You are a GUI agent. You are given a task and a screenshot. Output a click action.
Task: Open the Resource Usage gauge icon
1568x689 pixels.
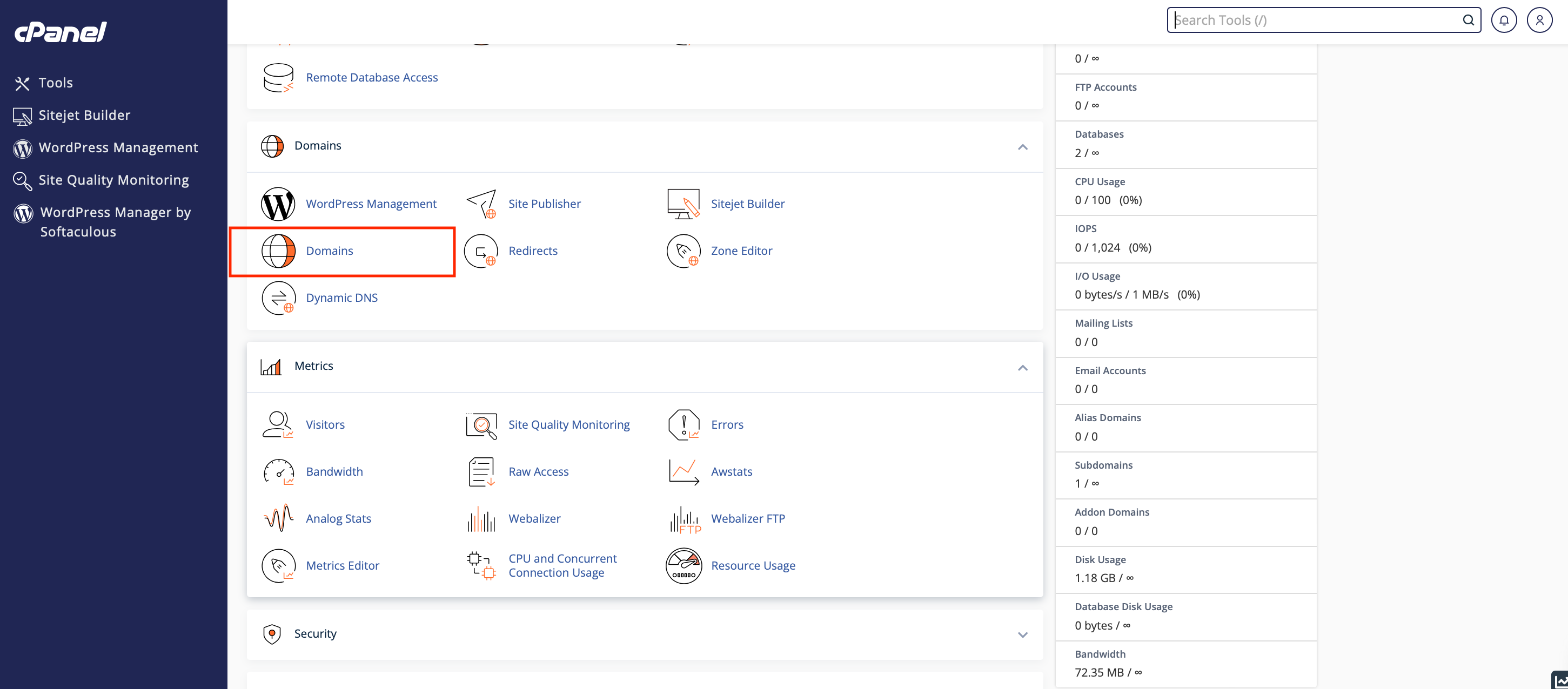click(x=684, y=566)
